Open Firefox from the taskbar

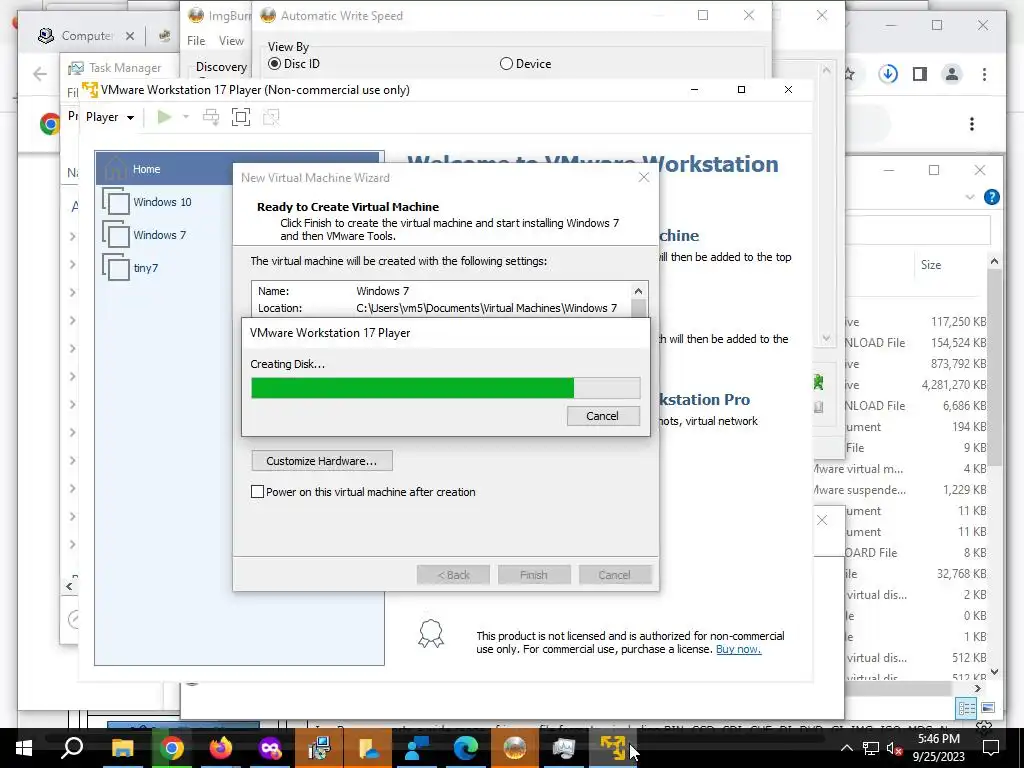[221, 748]
